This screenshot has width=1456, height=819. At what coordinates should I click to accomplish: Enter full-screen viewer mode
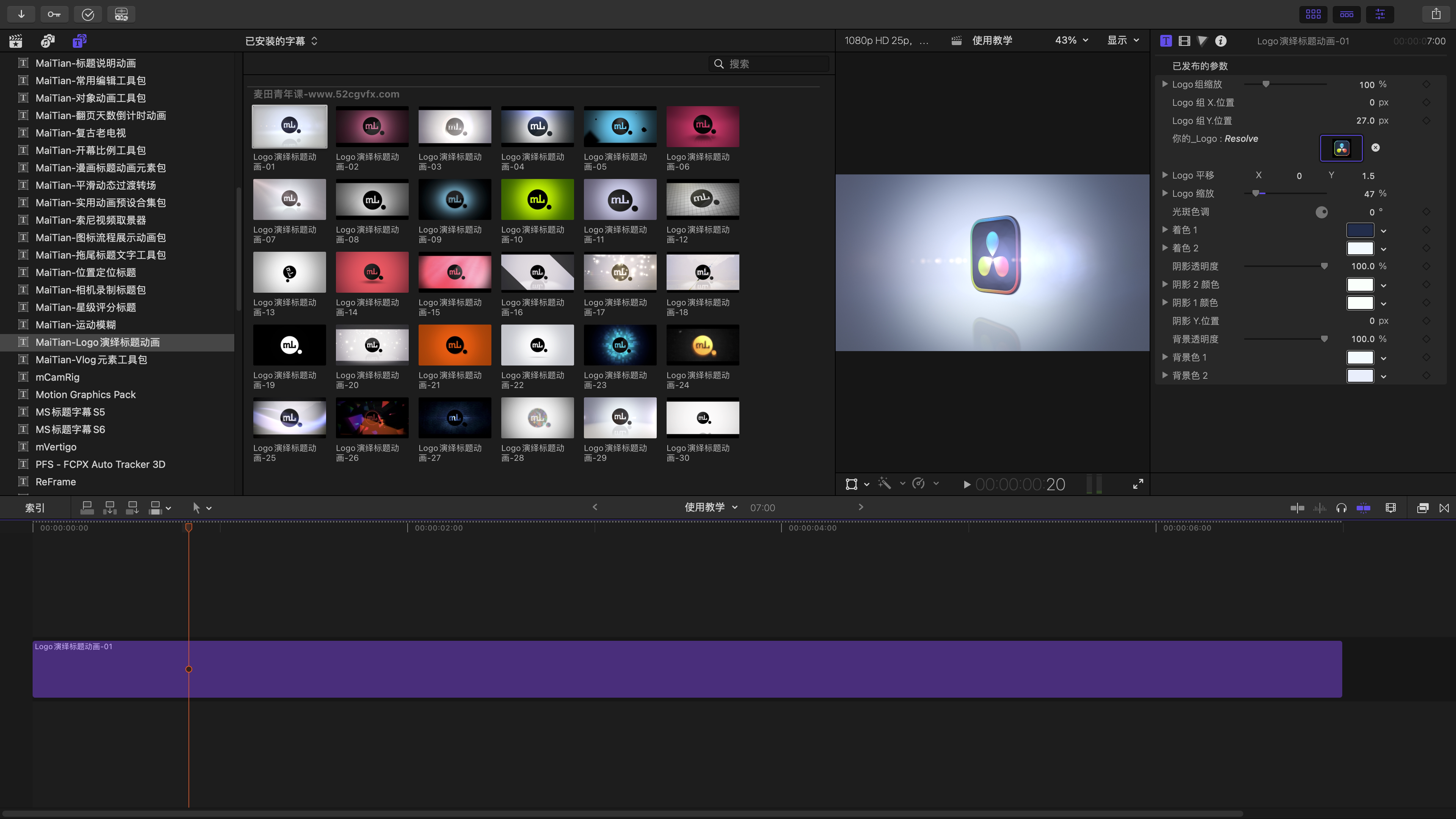pyautogui.click(x=1138, y=484)
